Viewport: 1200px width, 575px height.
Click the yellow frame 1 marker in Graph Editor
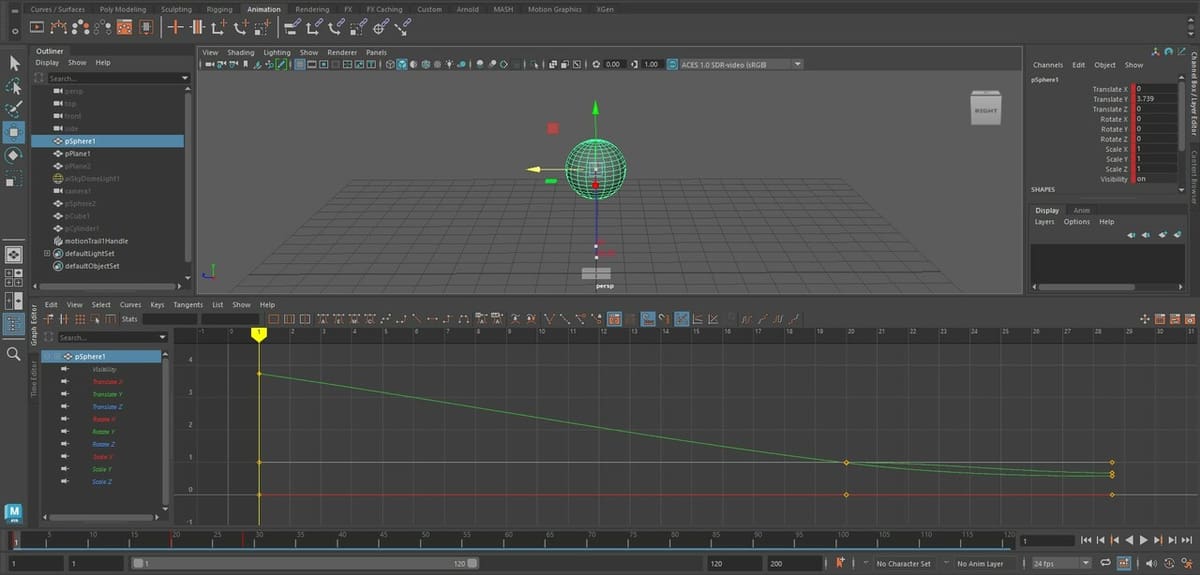(259, 333)
